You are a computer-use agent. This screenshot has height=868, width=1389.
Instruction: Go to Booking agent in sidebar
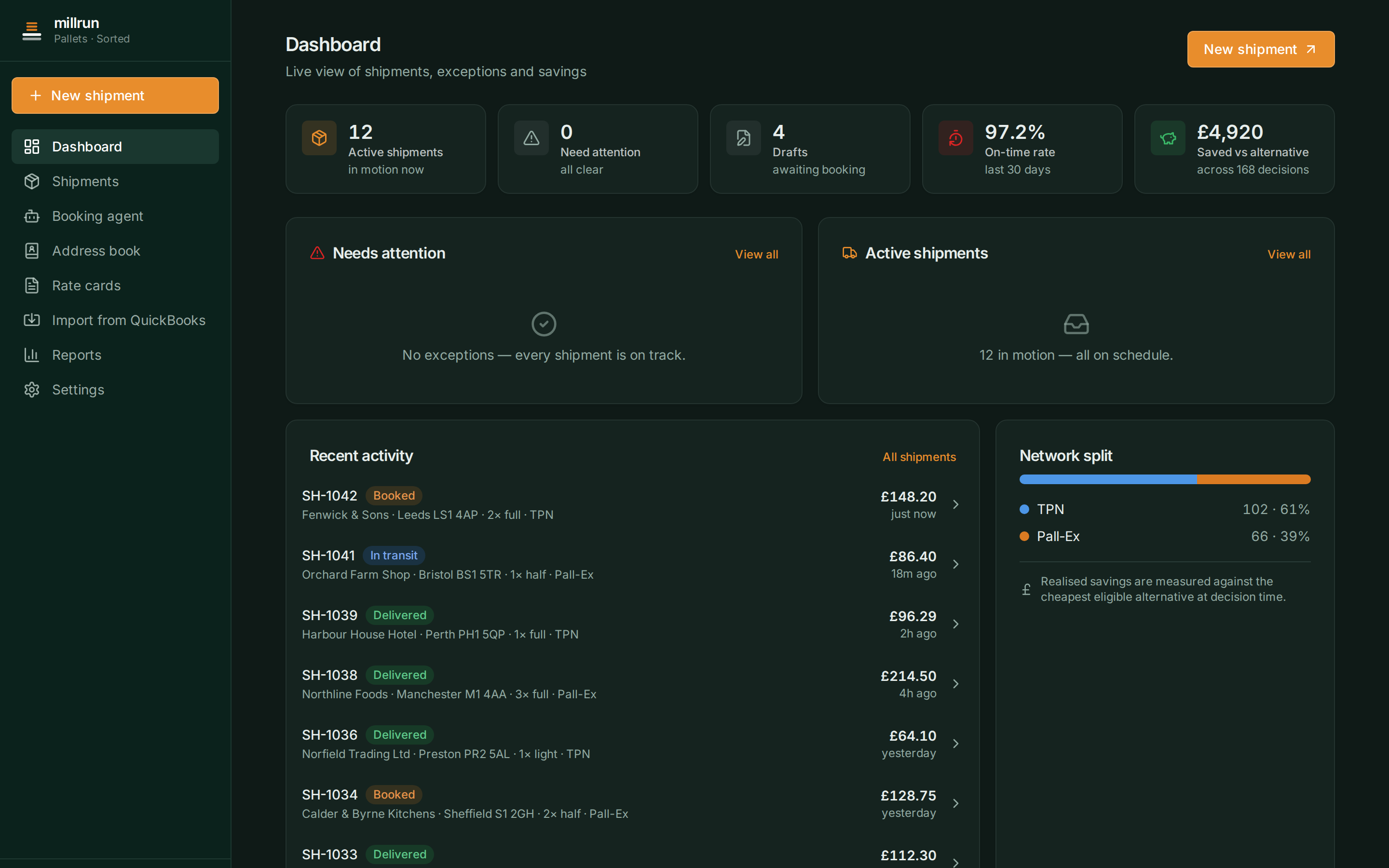[x=115, y=216]
